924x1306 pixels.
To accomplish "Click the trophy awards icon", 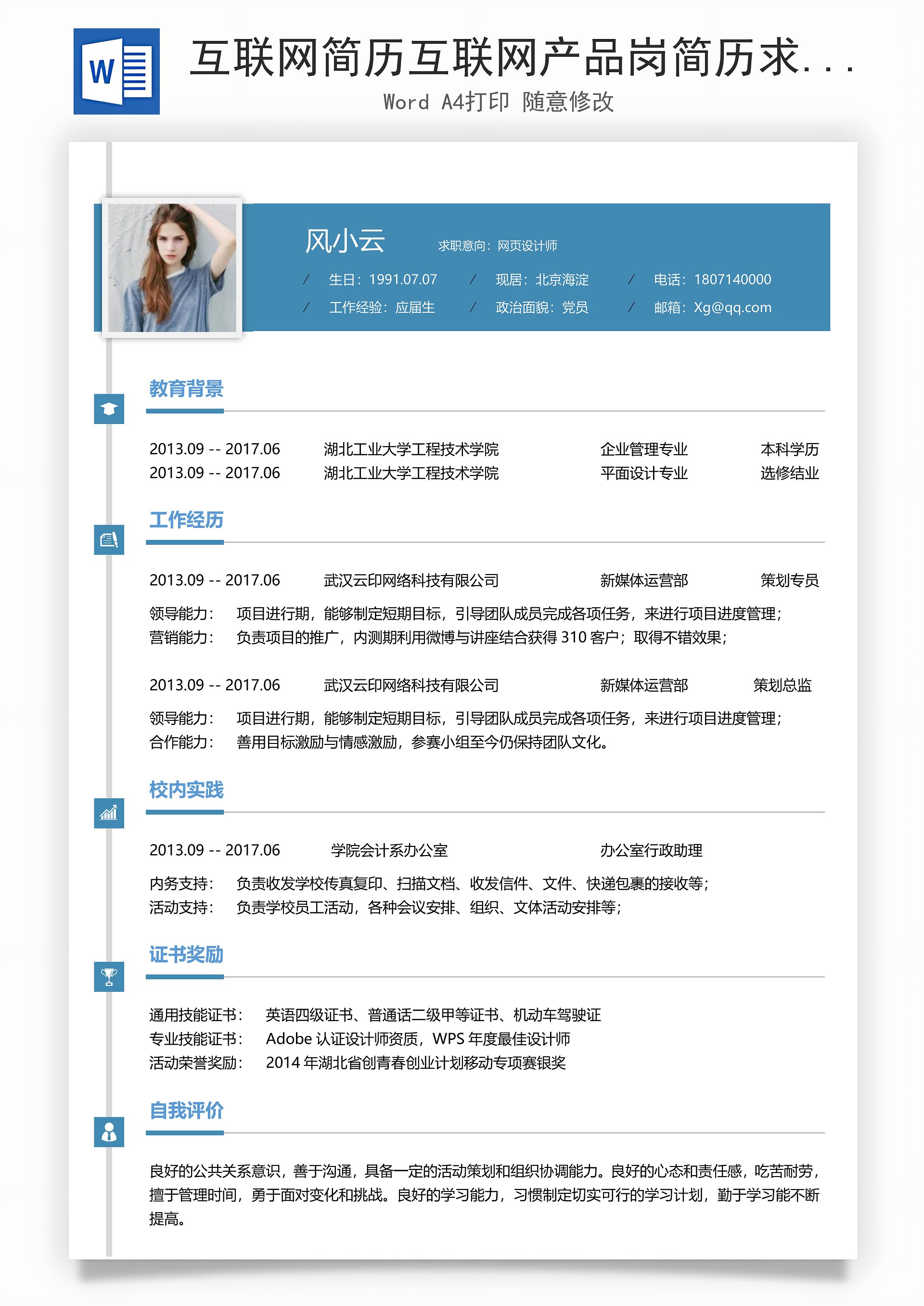I will coord(109,977).
